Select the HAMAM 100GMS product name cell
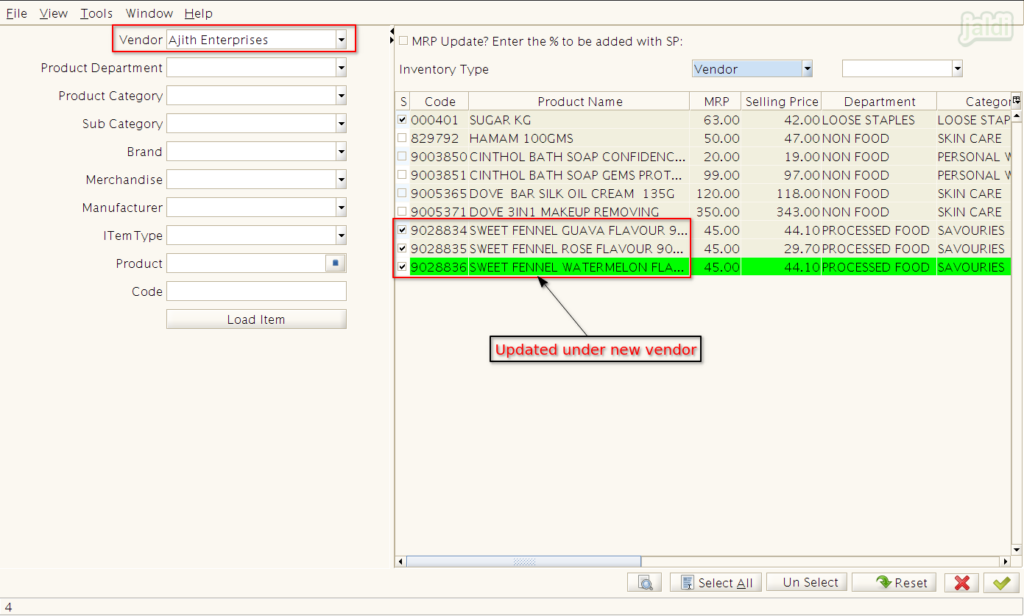This screenshot has height=616, width=1024. (579, 138)
